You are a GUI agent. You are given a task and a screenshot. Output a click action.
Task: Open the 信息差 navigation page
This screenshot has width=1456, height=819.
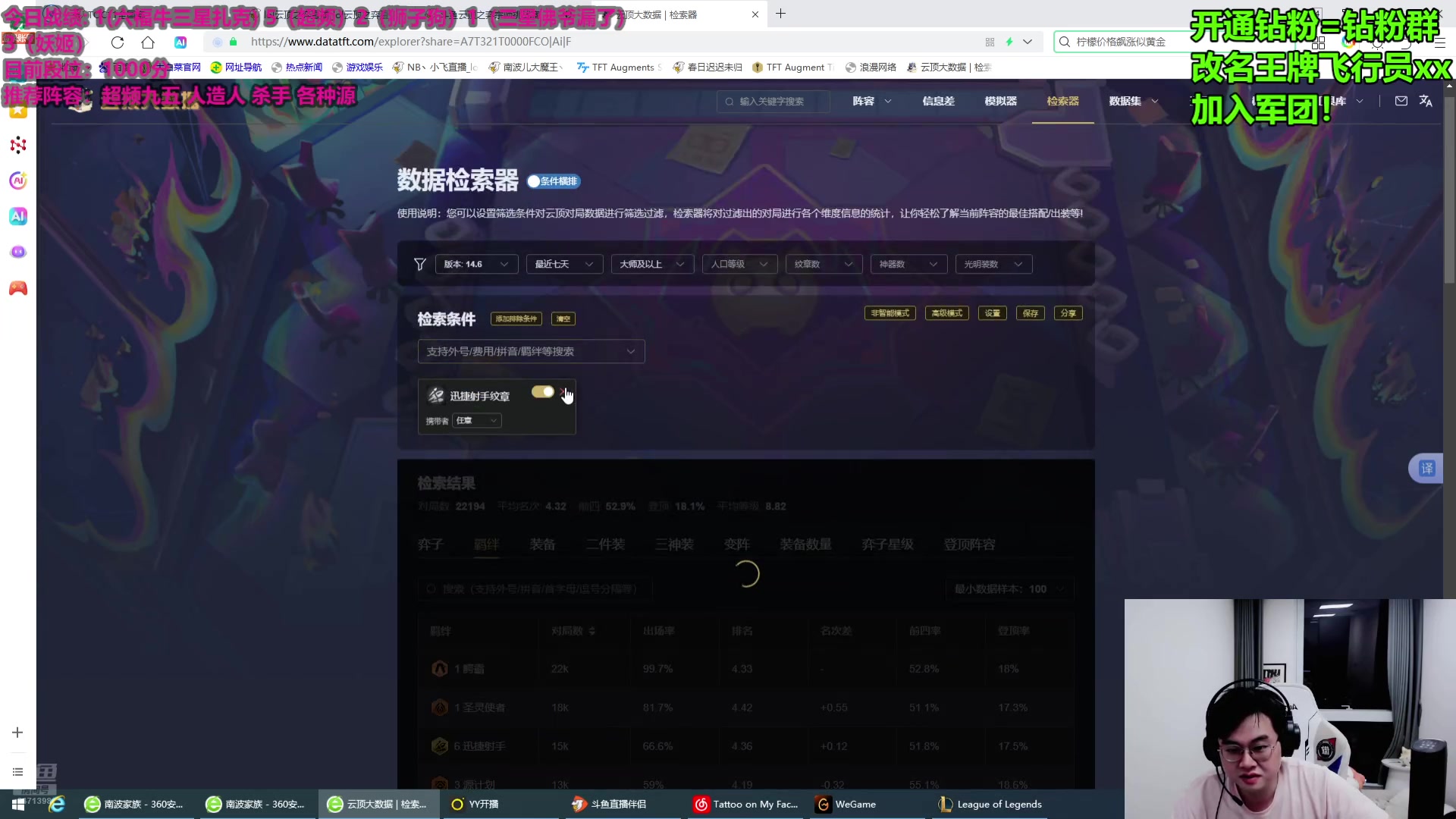[x=938, y=101]
